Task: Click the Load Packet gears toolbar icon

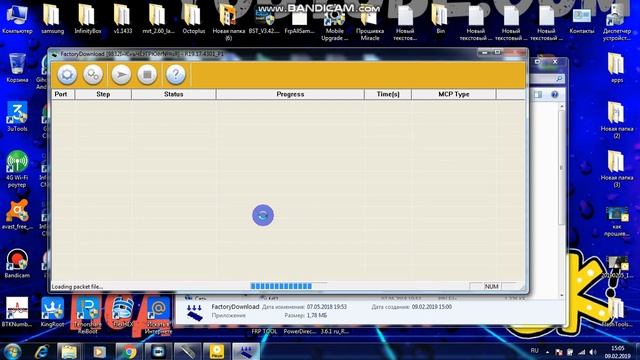Action: coord(93,75)
